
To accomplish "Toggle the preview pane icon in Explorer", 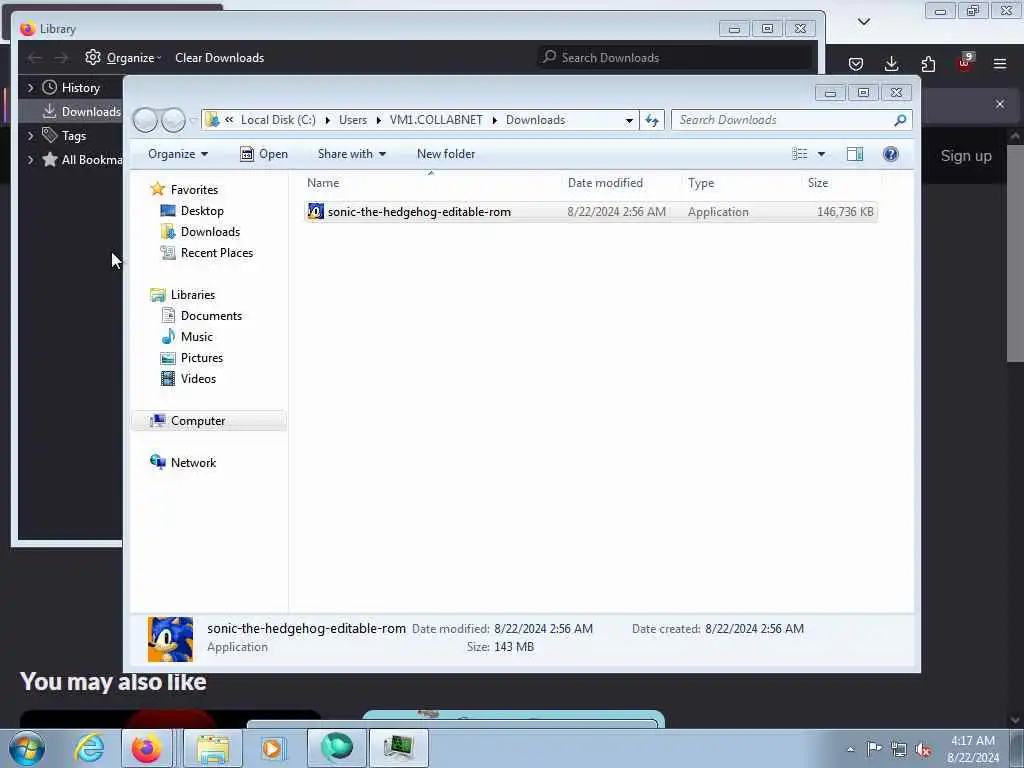I will [855, 154].
